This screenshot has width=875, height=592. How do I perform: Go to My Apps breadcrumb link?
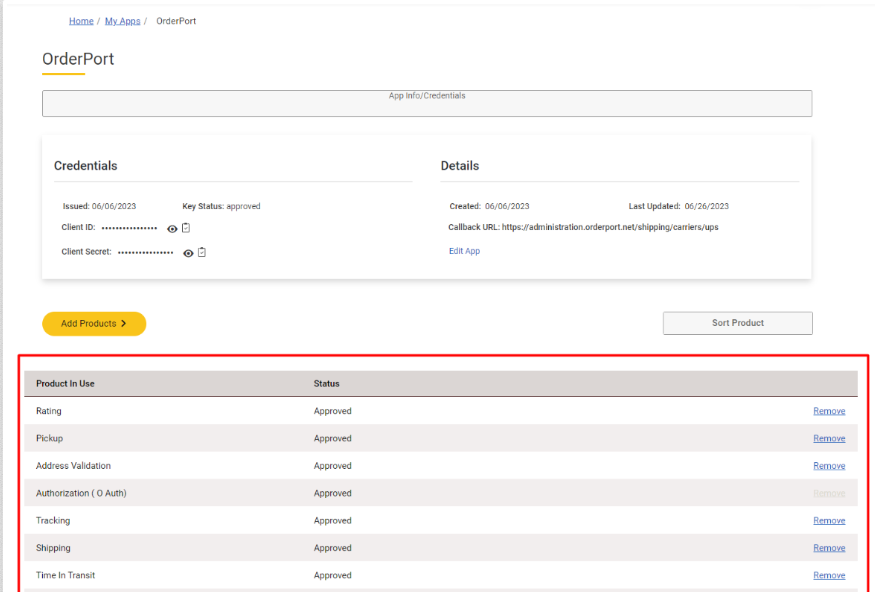point(122,21)
